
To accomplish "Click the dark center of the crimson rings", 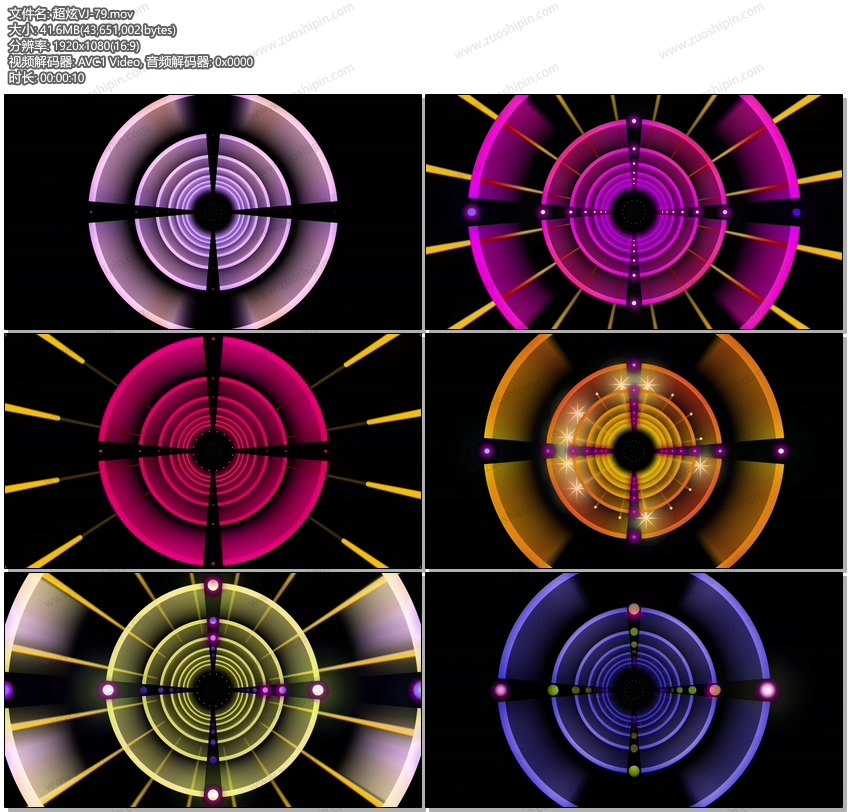I will (x=213, y=451).
